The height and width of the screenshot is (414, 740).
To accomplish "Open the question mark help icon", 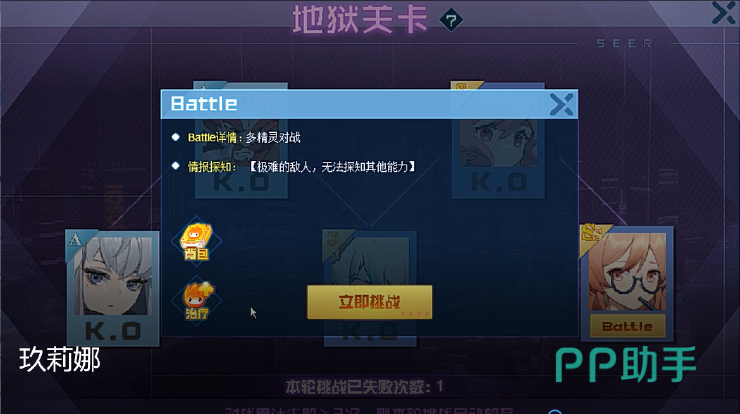I will coord(451,20).
